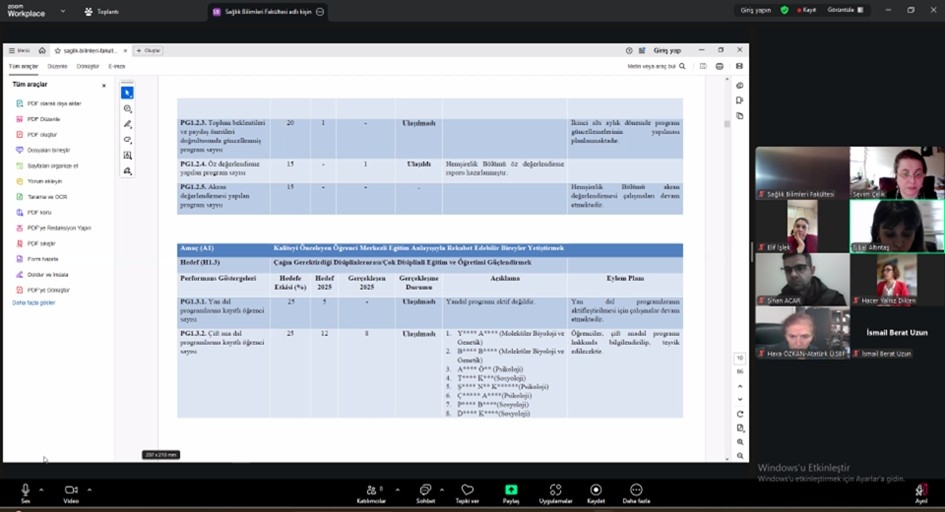Select Sevim Çelik's video thumbnail

(896, 172)
